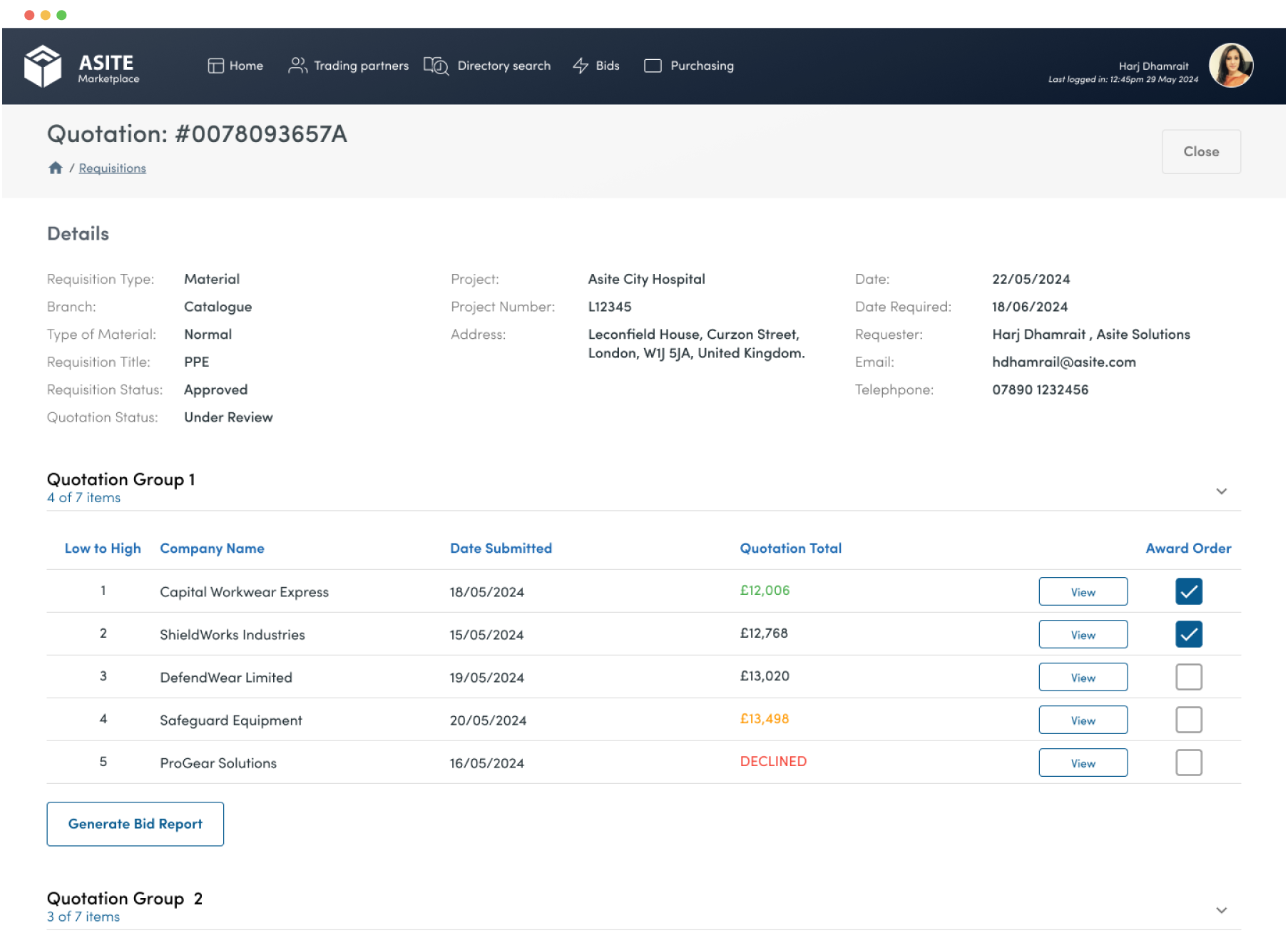Uncheck award order for Capital Workwear Express
The height and width of the screenshot is (943, 1288).
point(1188,591)
